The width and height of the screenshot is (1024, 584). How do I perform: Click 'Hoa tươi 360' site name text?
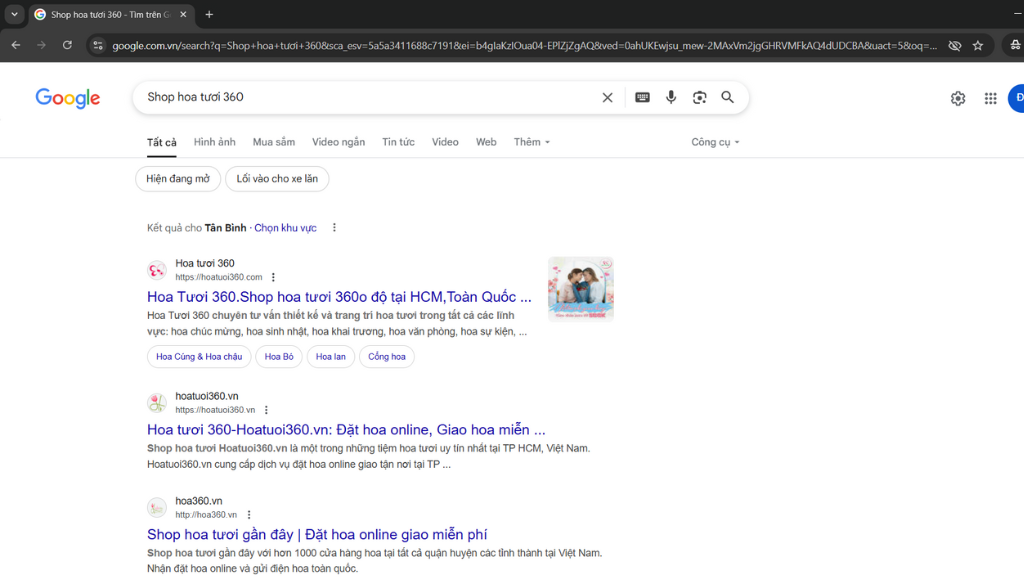point(204,263)
